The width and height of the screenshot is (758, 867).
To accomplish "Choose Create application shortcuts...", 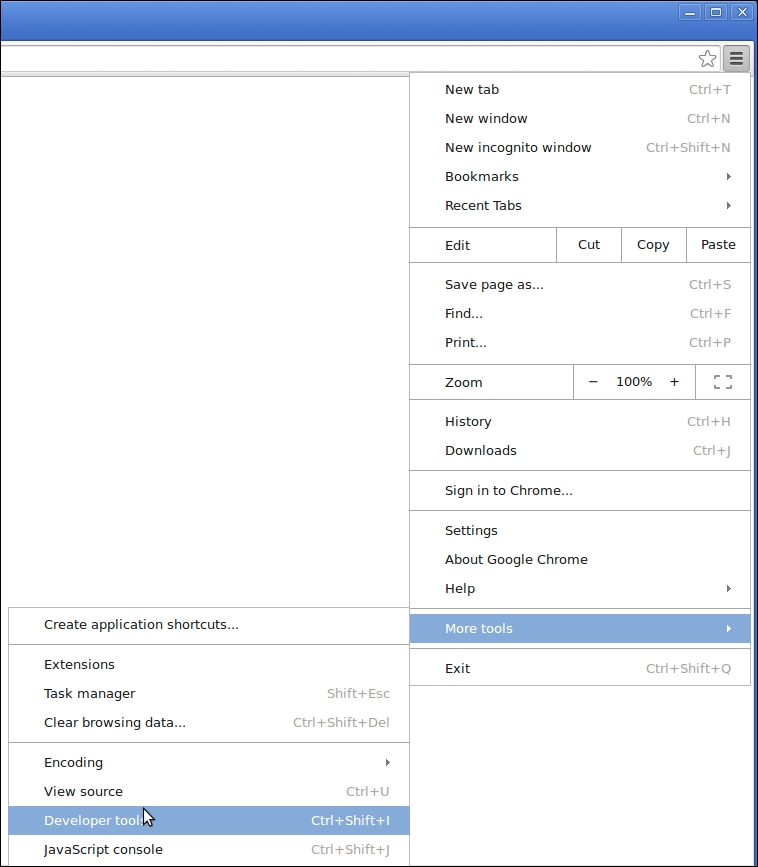I will pyautogui.click(x=209, y=625).
